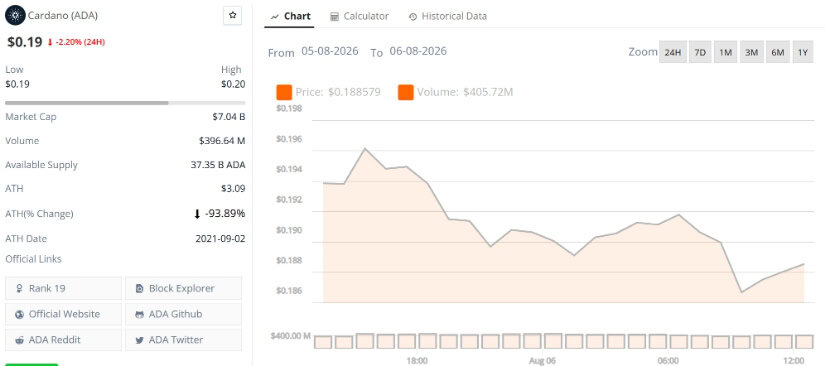Click the To date field 06-08-2026
Screen dimensions: 825x366
pos(418,51)
